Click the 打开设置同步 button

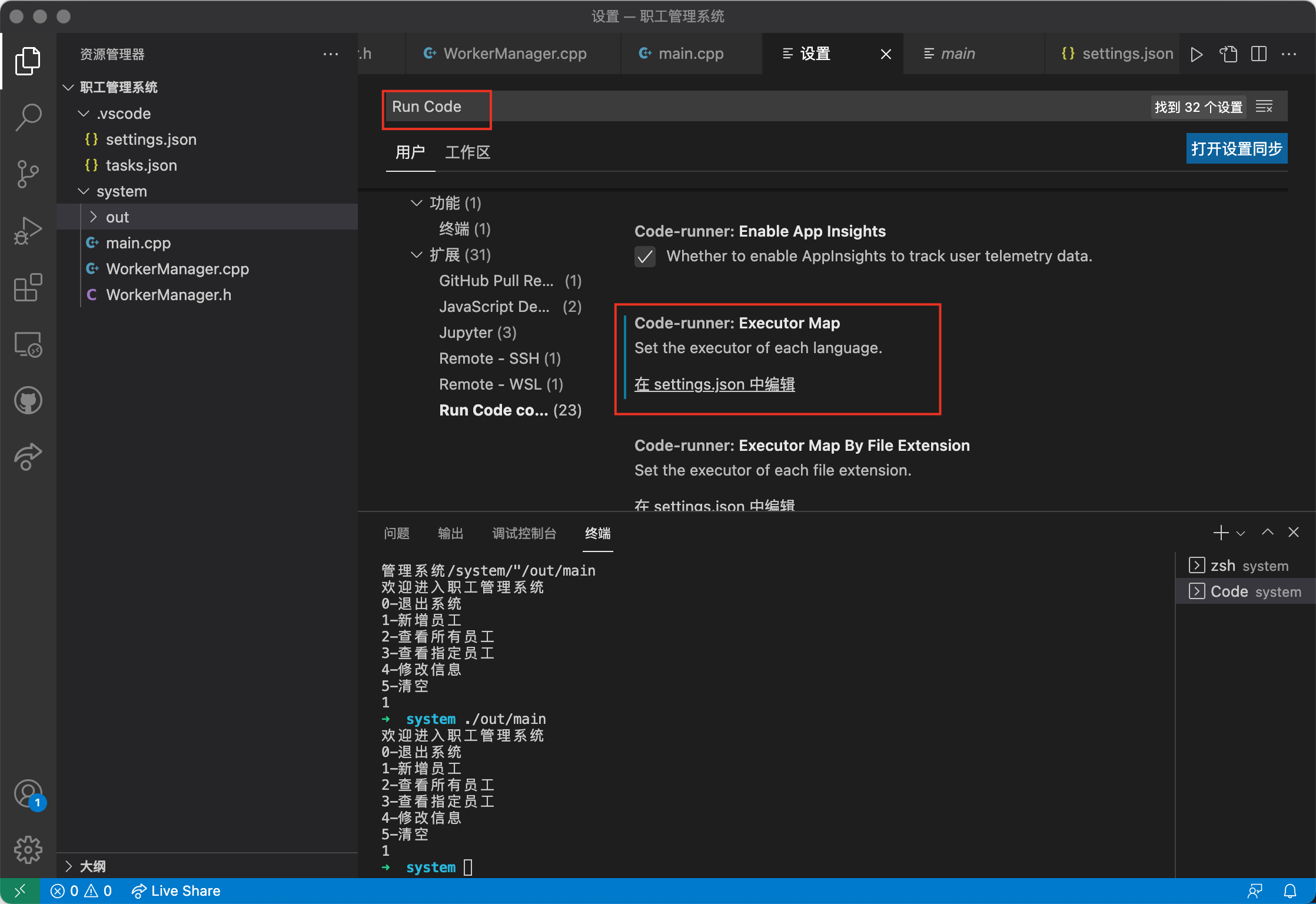[x=1237, y=148]
